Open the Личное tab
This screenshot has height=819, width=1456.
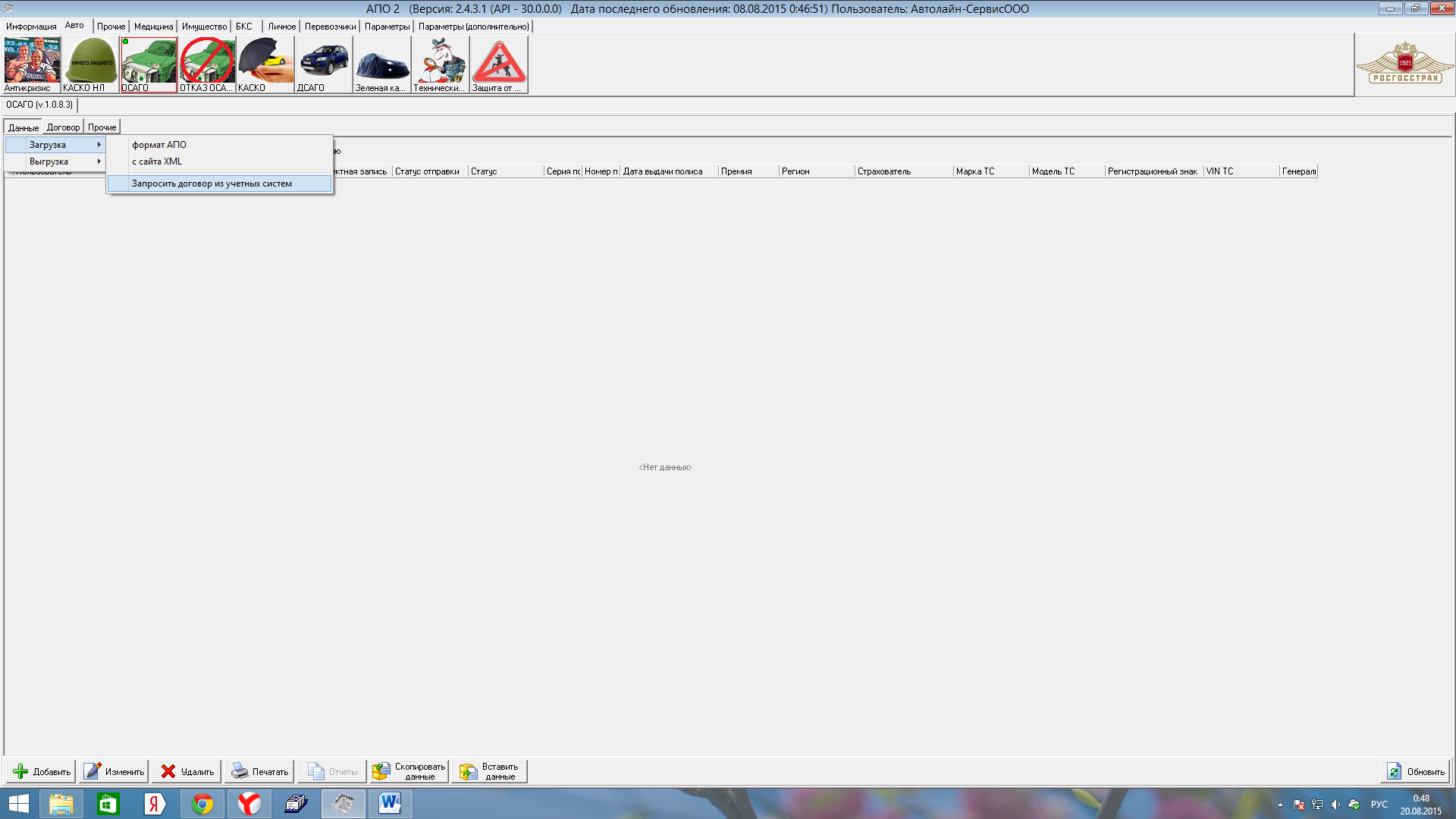282,27
